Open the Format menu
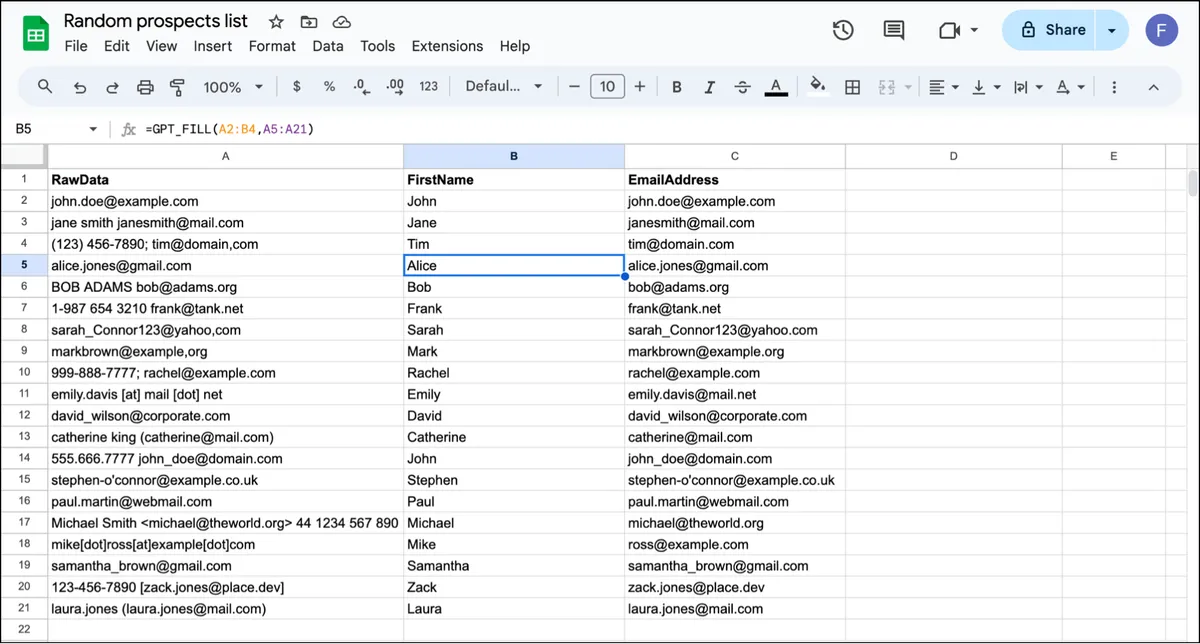 [272, 46]
